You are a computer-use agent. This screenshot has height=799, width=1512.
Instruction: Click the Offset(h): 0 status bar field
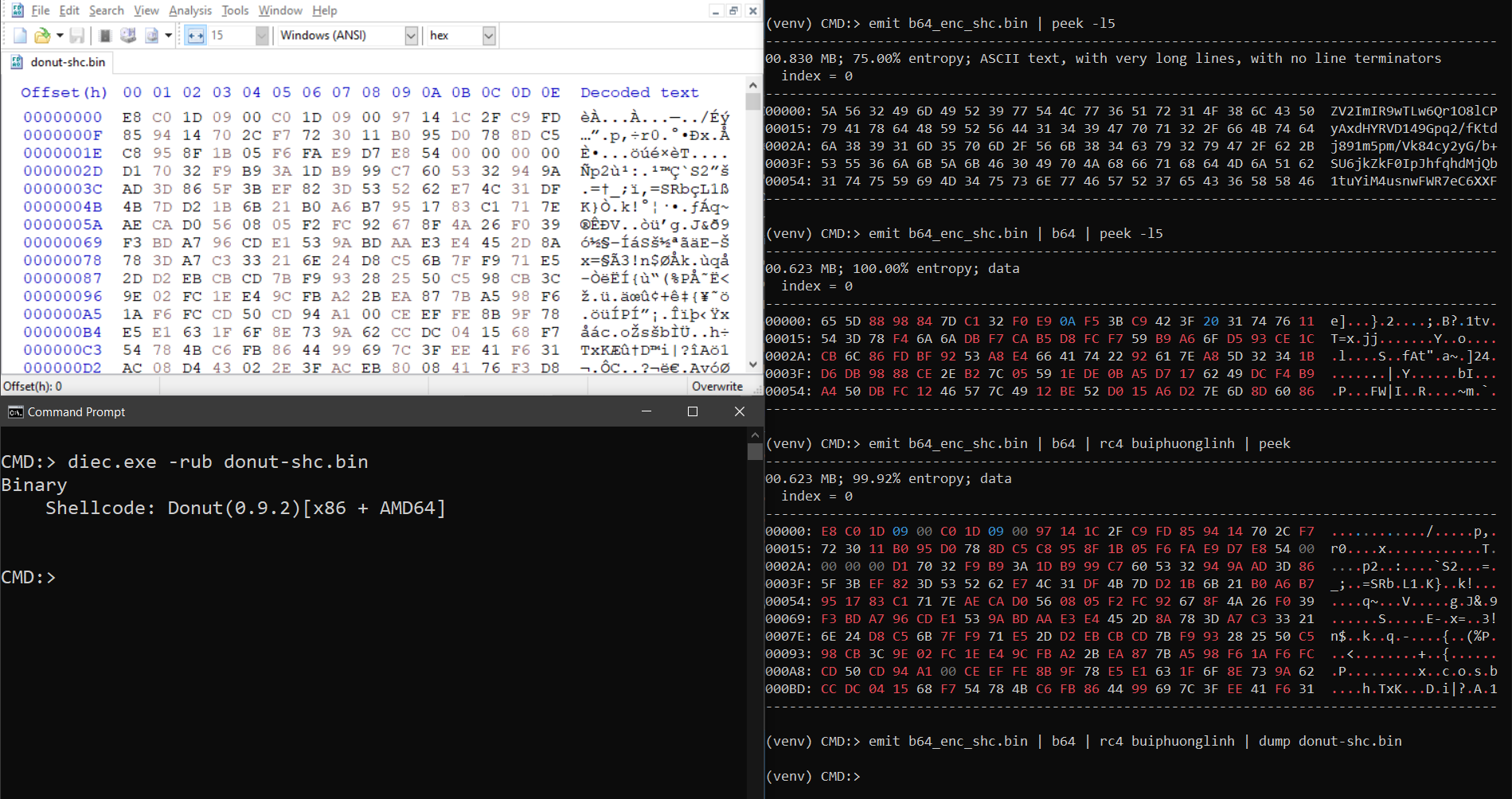click(33, 386)
